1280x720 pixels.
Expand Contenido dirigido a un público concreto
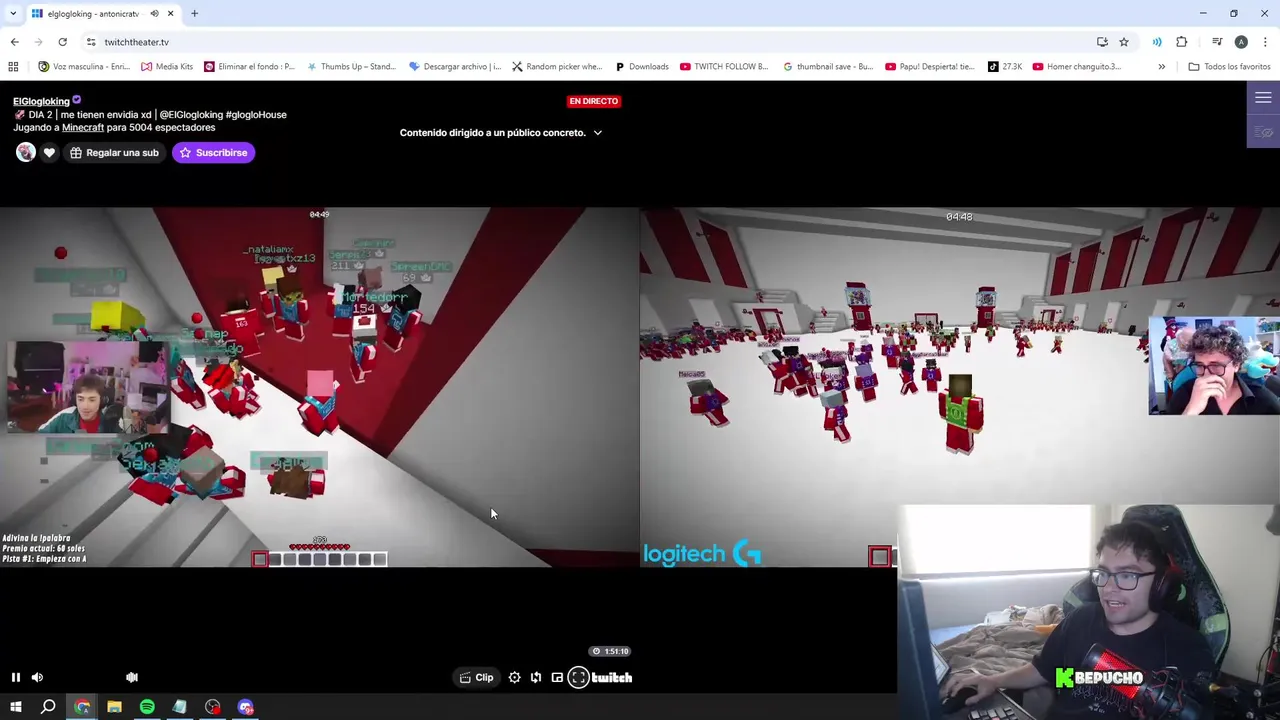[x=501, y=132]
